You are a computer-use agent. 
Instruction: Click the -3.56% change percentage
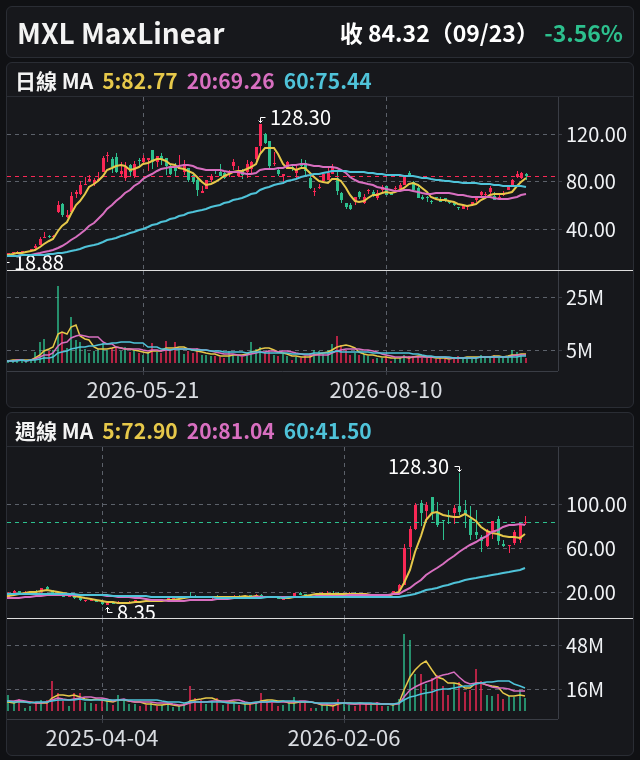pyautogui.click(x=583, y=34)
